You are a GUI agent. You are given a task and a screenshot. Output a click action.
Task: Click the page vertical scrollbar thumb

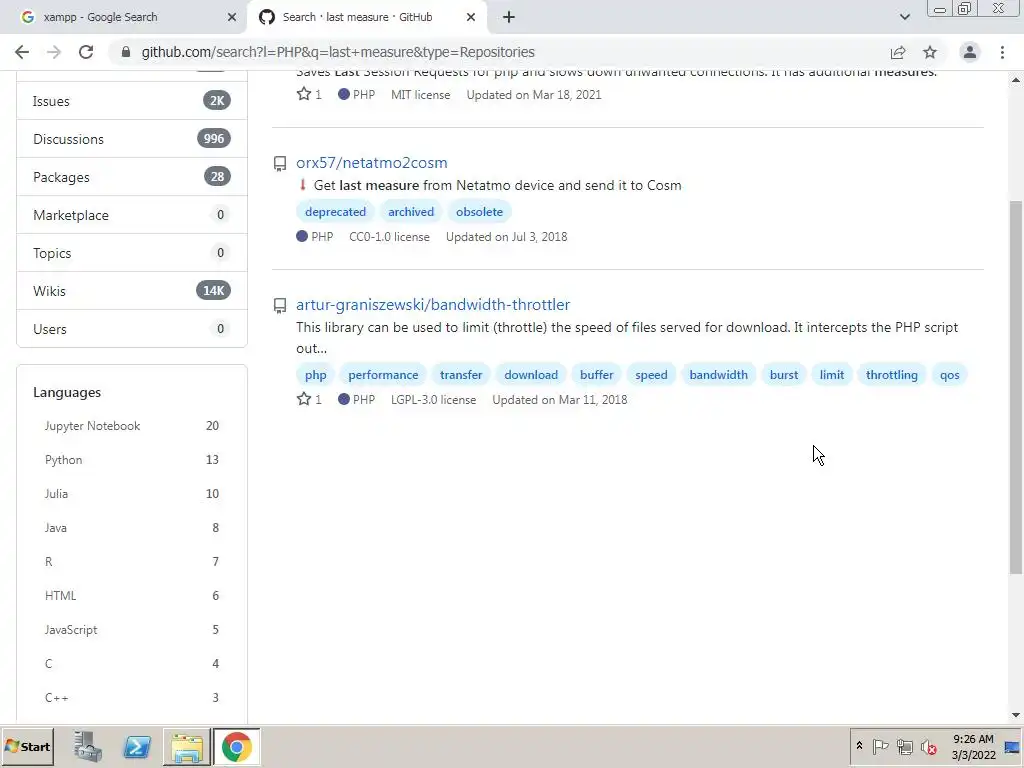click(1016, 387)
